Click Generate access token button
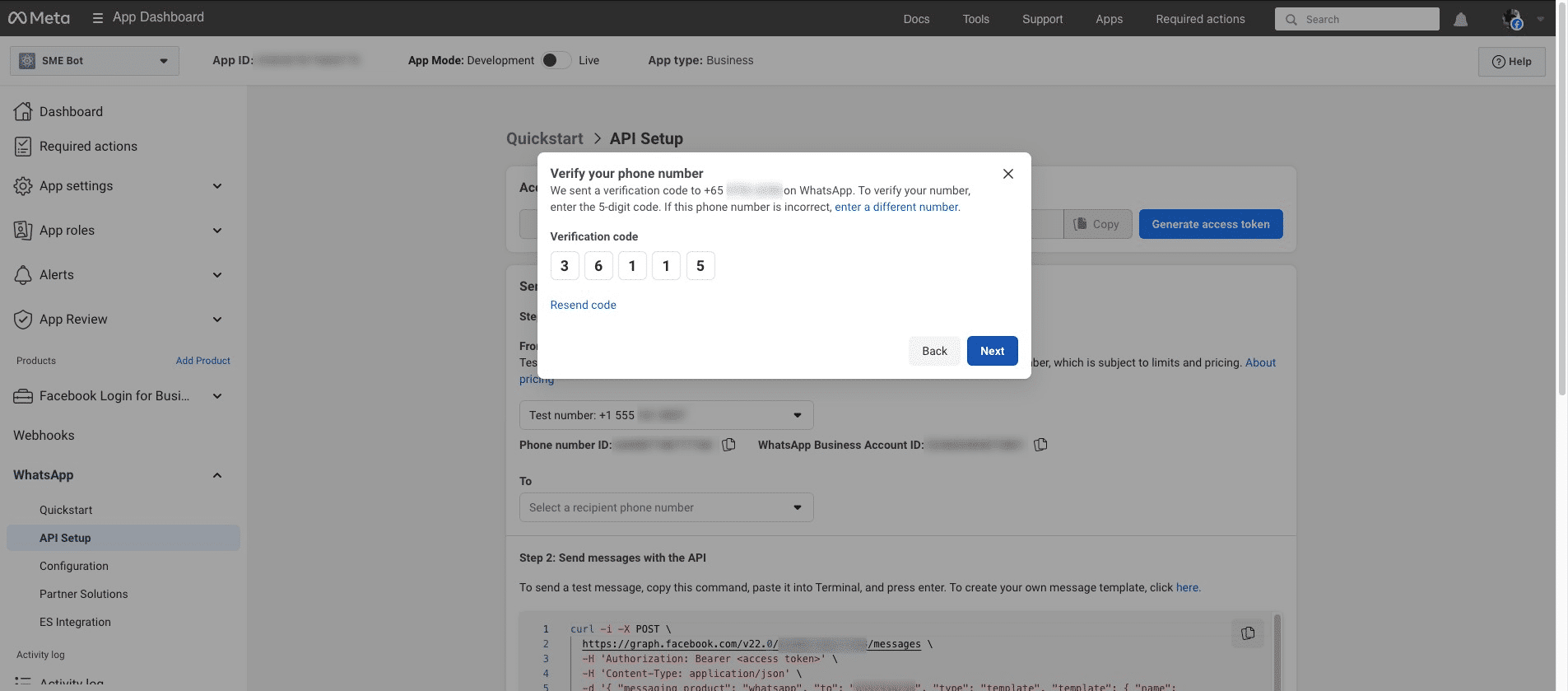1568x691 pixels. pos(1211,224)
